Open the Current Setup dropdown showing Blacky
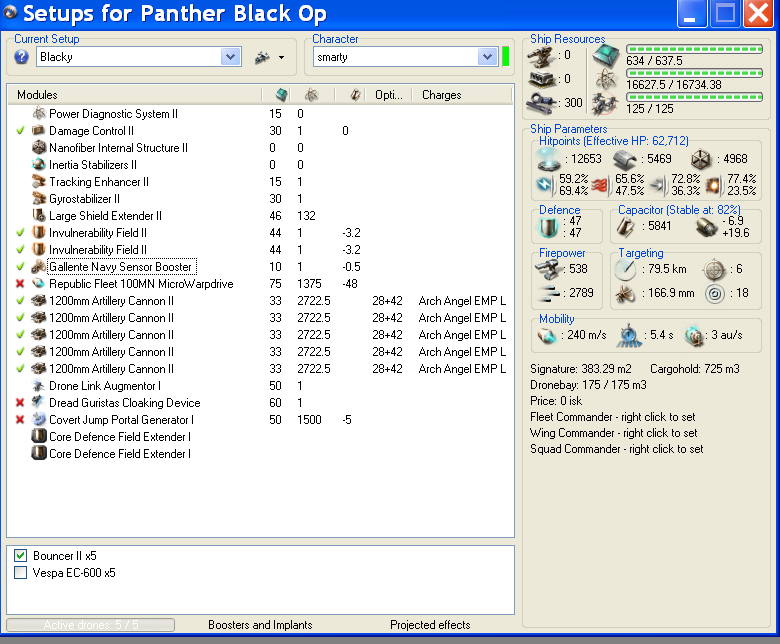Viewport: 780px width, 644px height. click(231, 57)
